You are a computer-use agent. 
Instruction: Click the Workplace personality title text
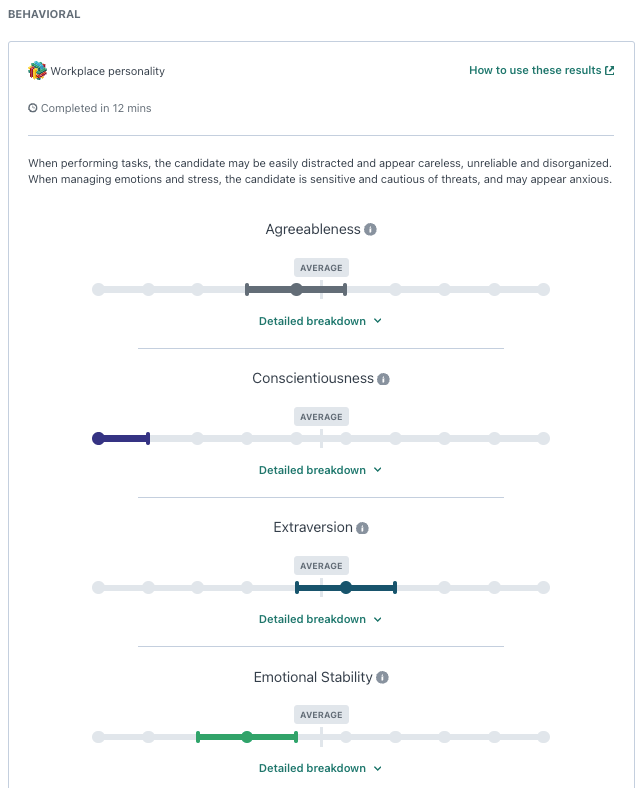coord(108,71)
